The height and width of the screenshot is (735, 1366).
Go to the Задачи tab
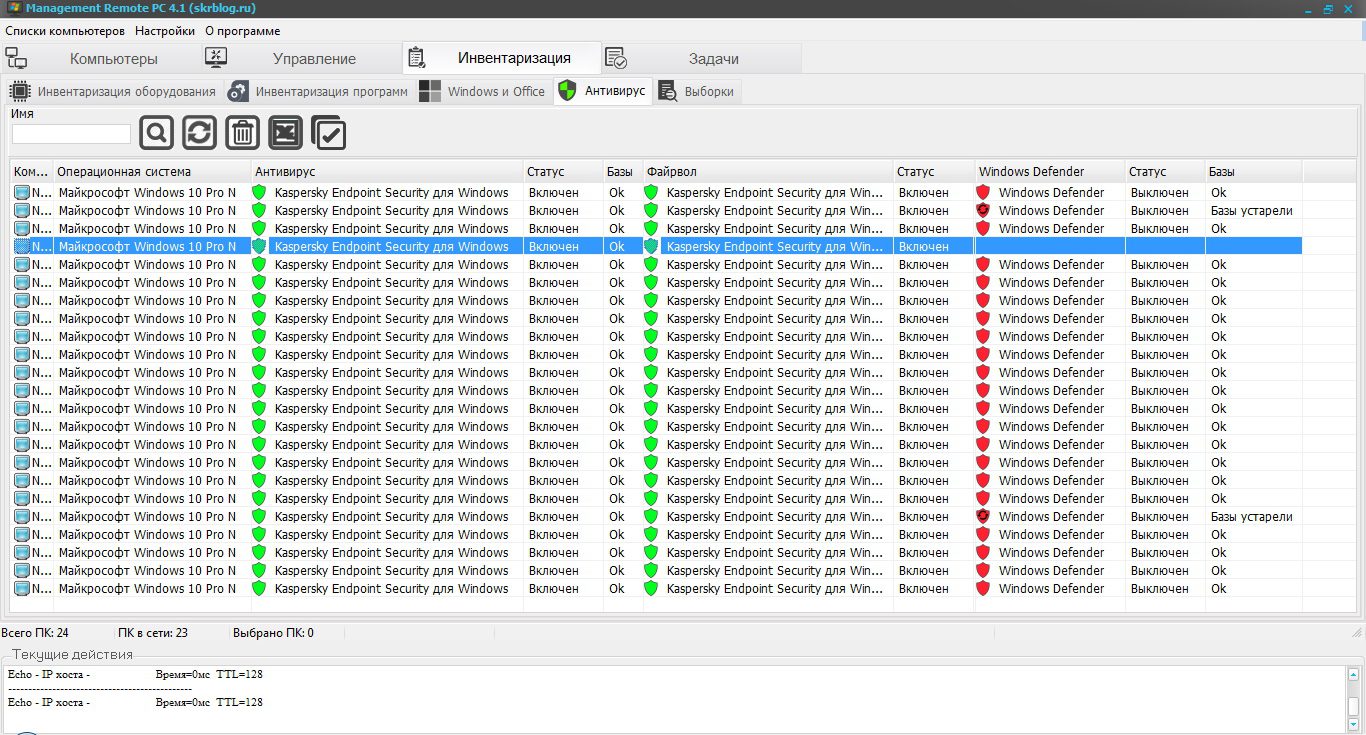click(714, 59)
